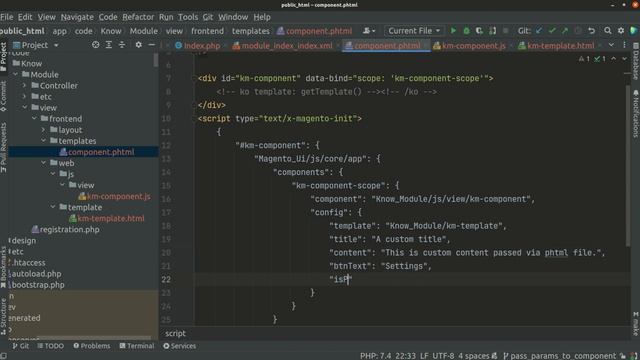
Task: Open Git tool window at bottom
Action: click(20, 346)
